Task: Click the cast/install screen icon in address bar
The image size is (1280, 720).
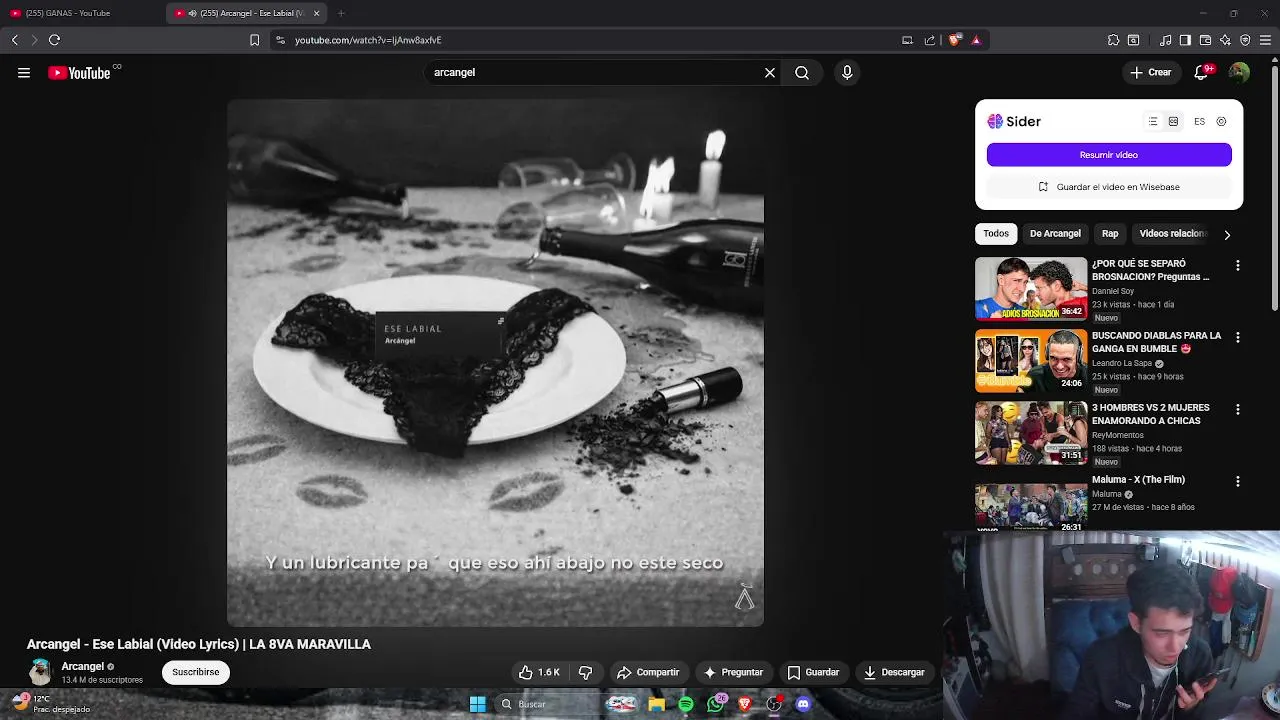Action: tap(907, 40)
